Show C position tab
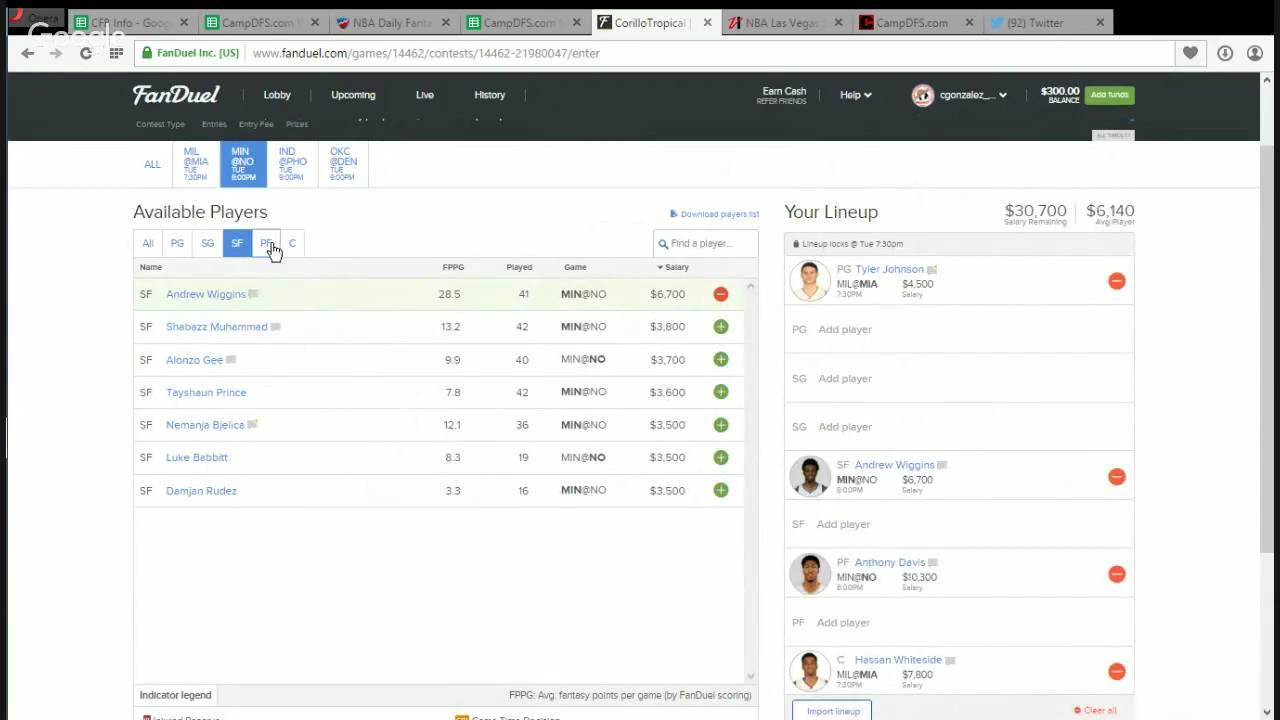Image resolution: width=1280 pixels, height=720 pixels. [x=292, y=243]
